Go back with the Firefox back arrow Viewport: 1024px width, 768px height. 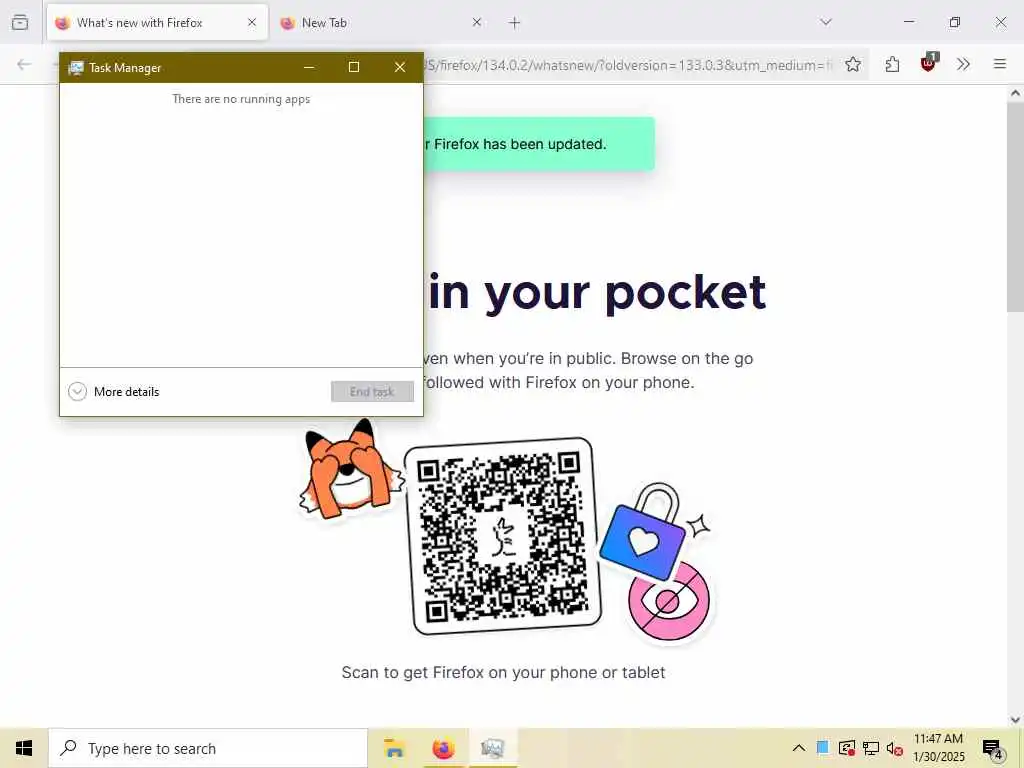24,64
